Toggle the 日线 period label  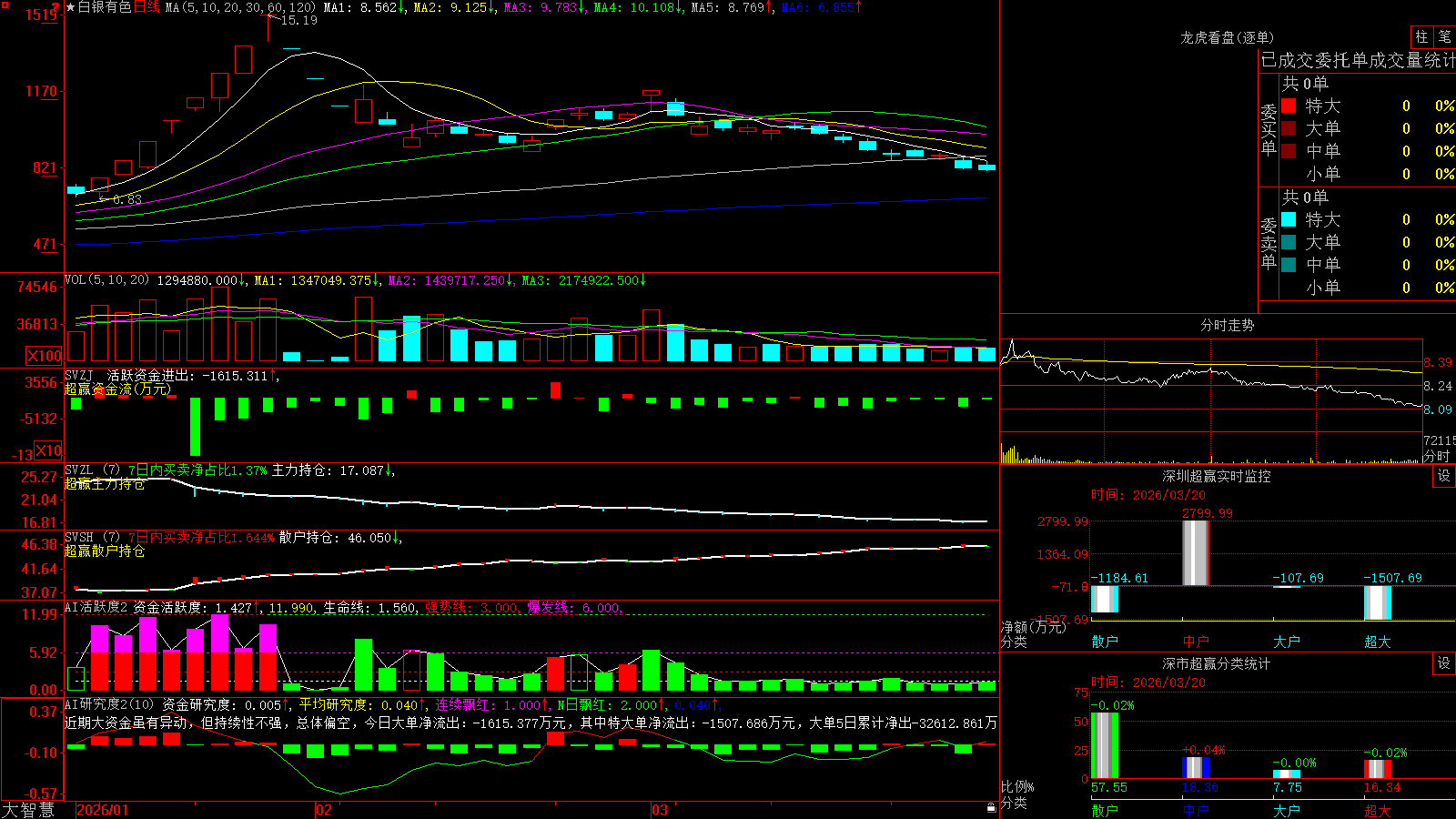(147, 7)
